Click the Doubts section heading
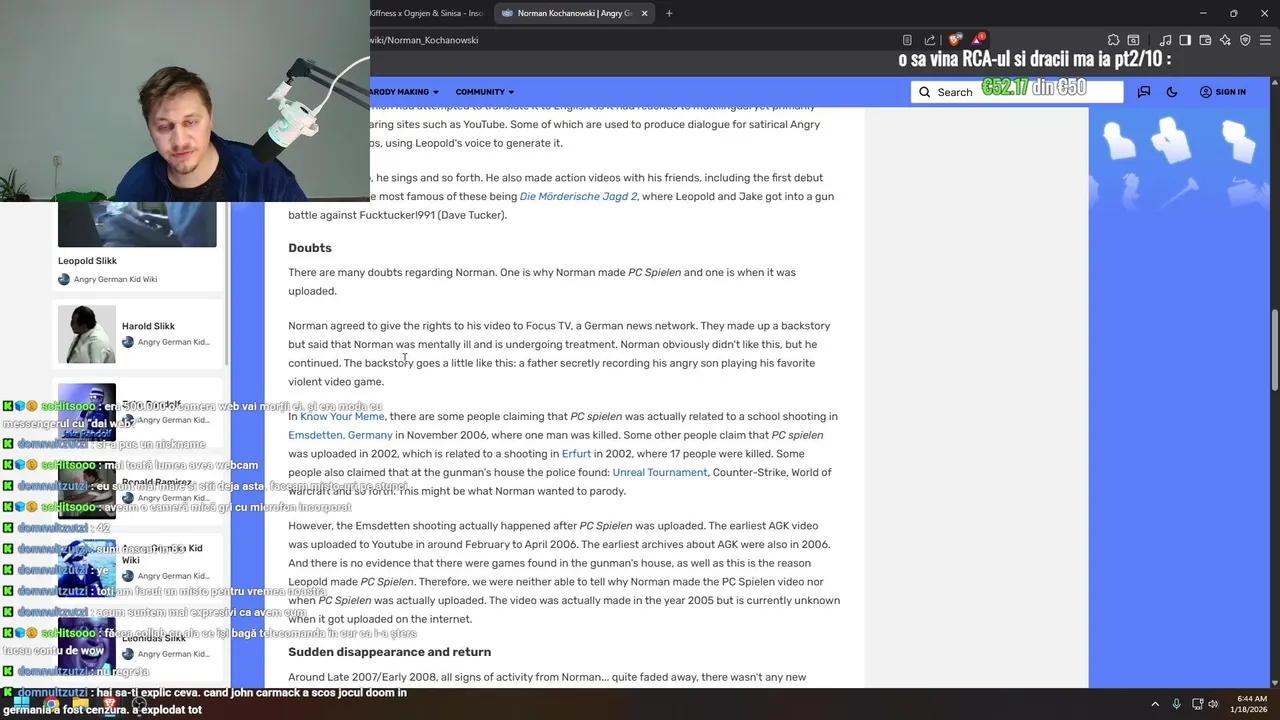The width and height of the screenshot is (1280, 720). (x=310, y=248)
